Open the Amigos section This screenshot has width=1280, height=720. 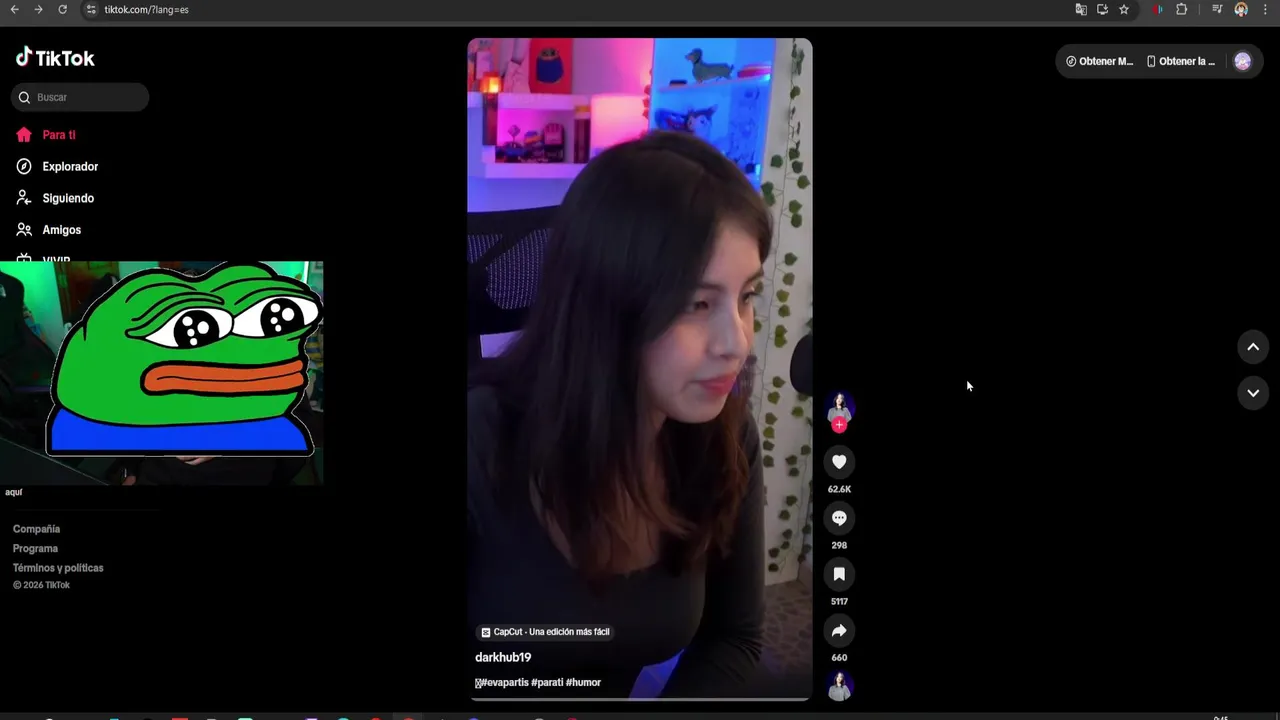[61, 230]
